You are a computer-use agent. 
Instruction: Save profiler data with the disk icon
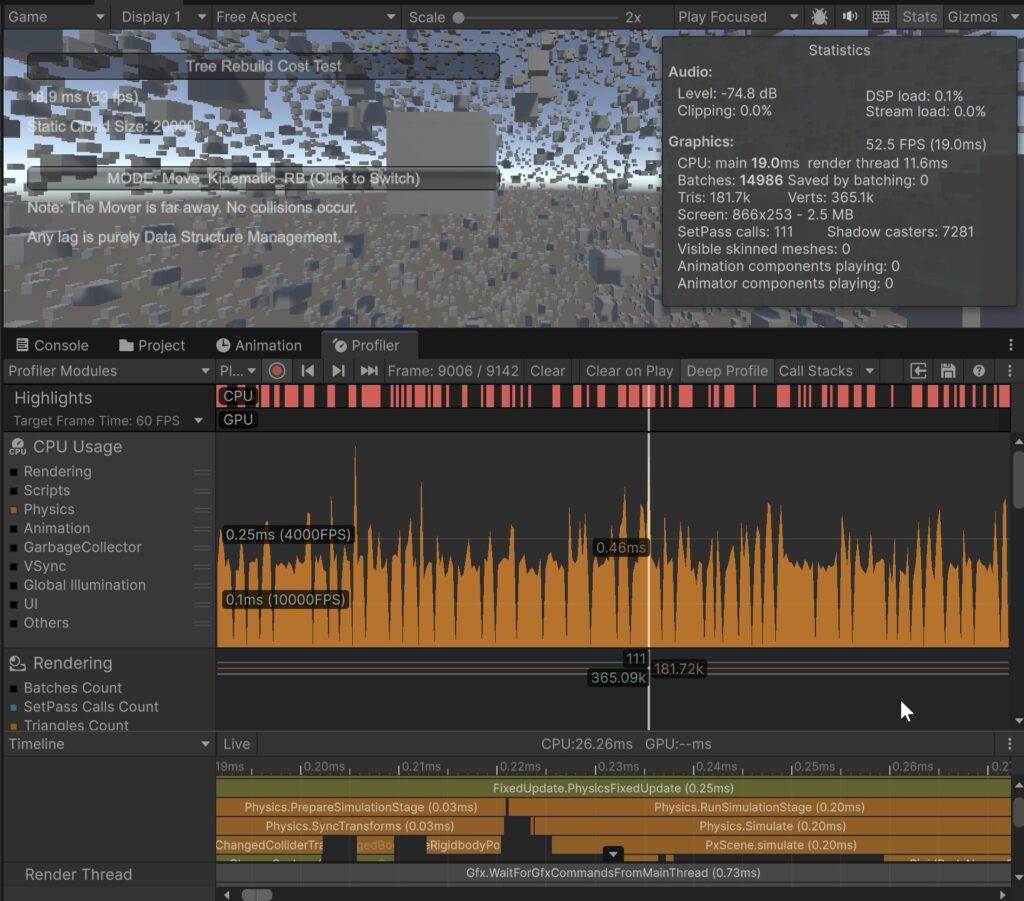[948, 371]
